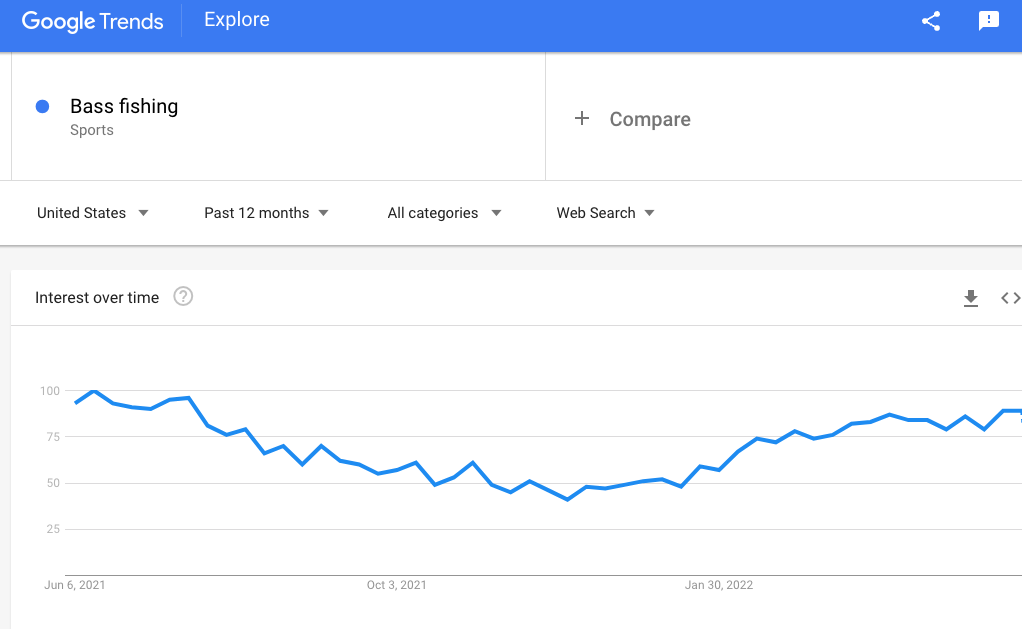
Task: Click the Oct 3, 2021 axis label
Action: [396, 585]
